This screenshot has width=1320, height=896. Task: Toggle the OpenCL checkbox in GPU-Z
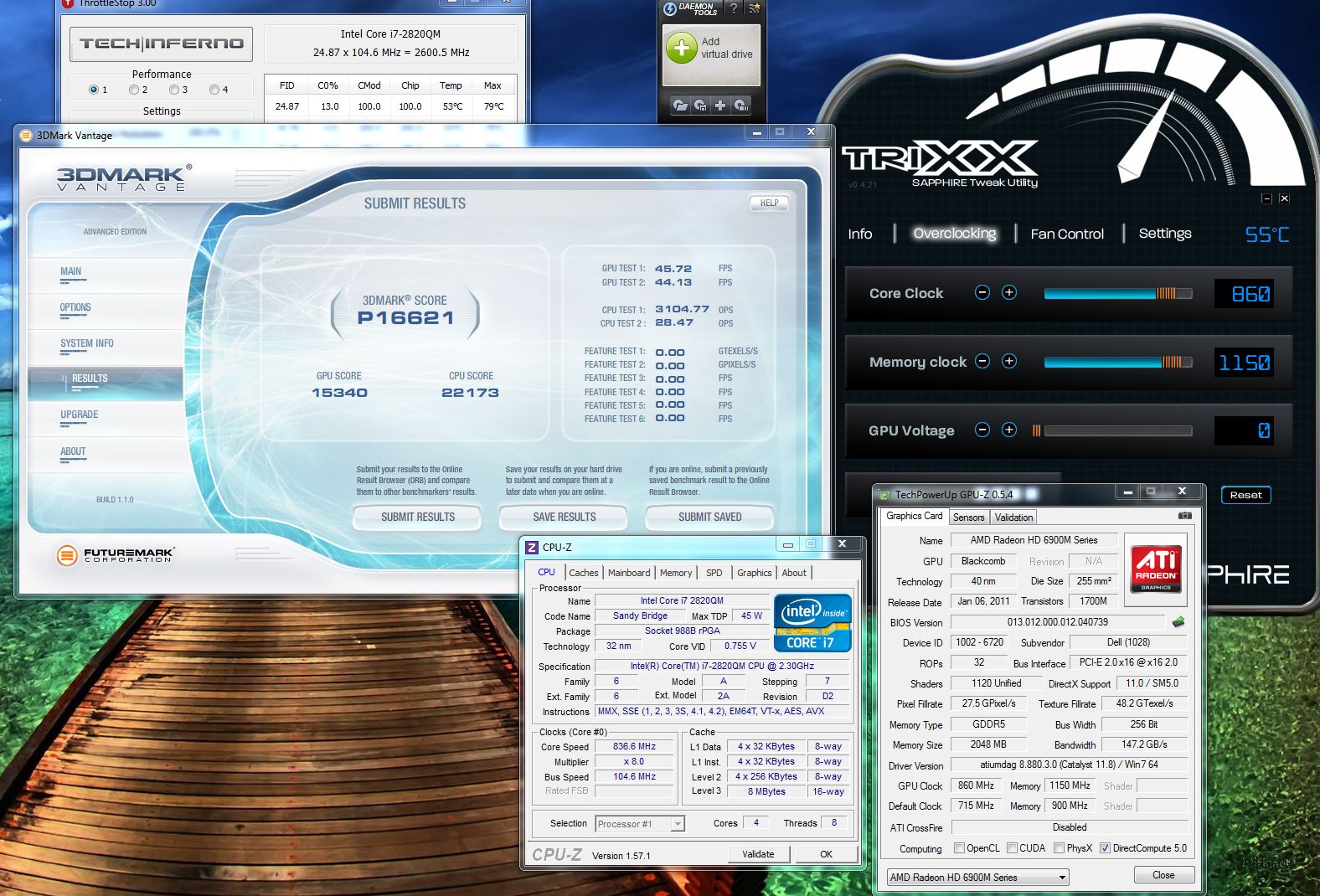tap(960, 847)
